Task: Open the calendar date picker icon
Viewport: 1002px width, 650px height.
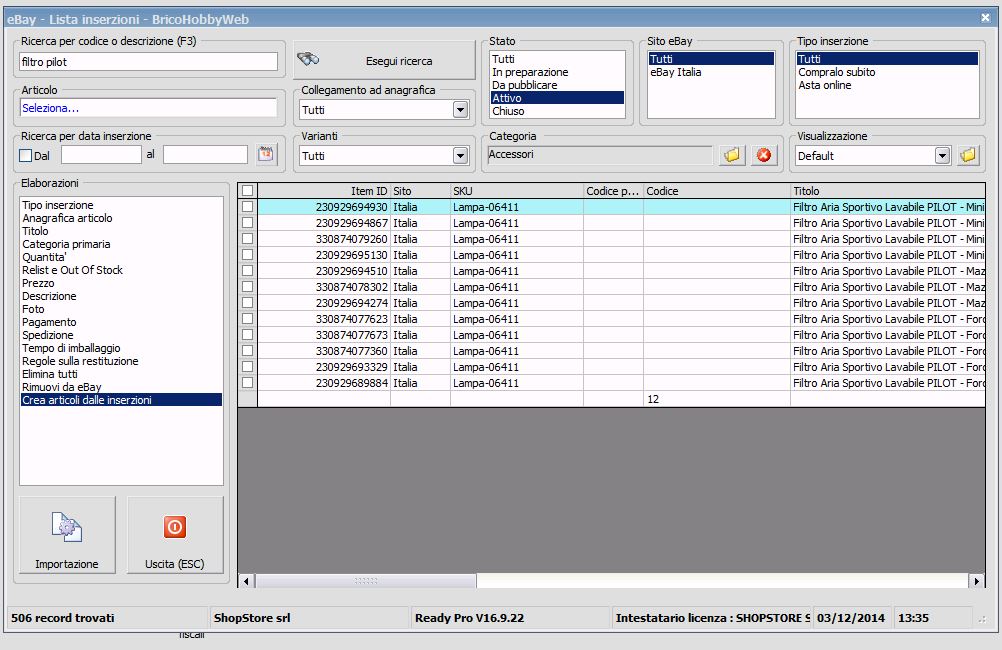Action: 265,154
